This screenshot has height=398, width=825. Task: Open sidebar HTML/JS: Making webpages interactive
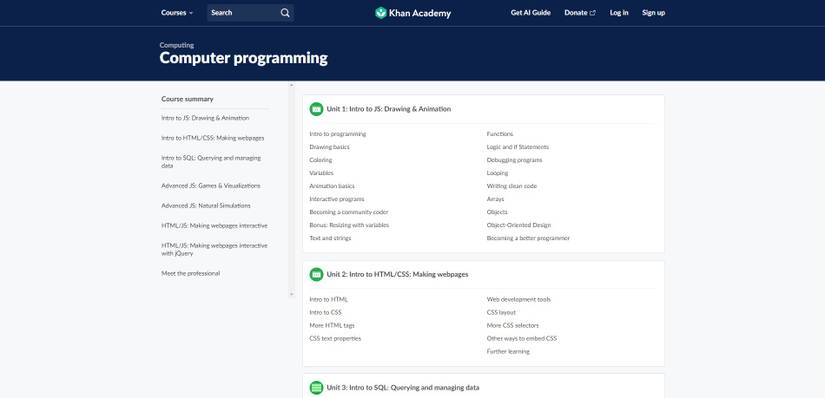pyautogui.click(x=214, y=226)
